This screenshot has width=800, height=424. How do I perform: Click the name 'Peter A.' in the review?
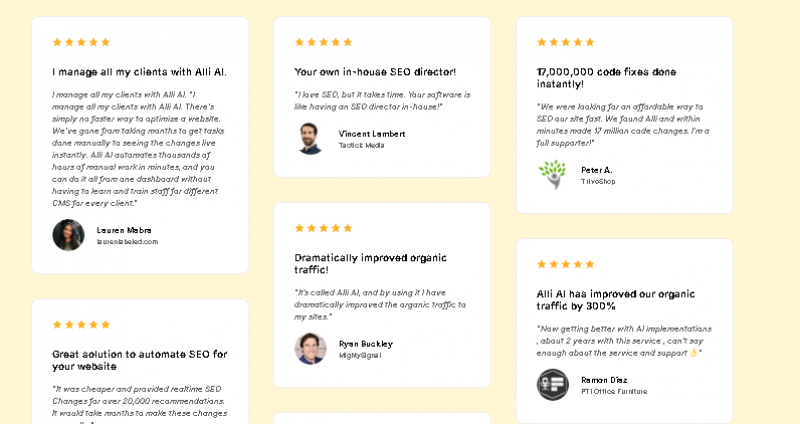(x=596, y=170)
